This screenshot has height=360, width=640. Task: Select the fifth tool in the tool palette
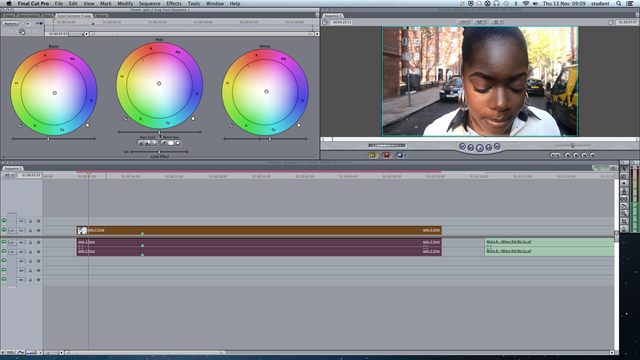click(624, 198)
